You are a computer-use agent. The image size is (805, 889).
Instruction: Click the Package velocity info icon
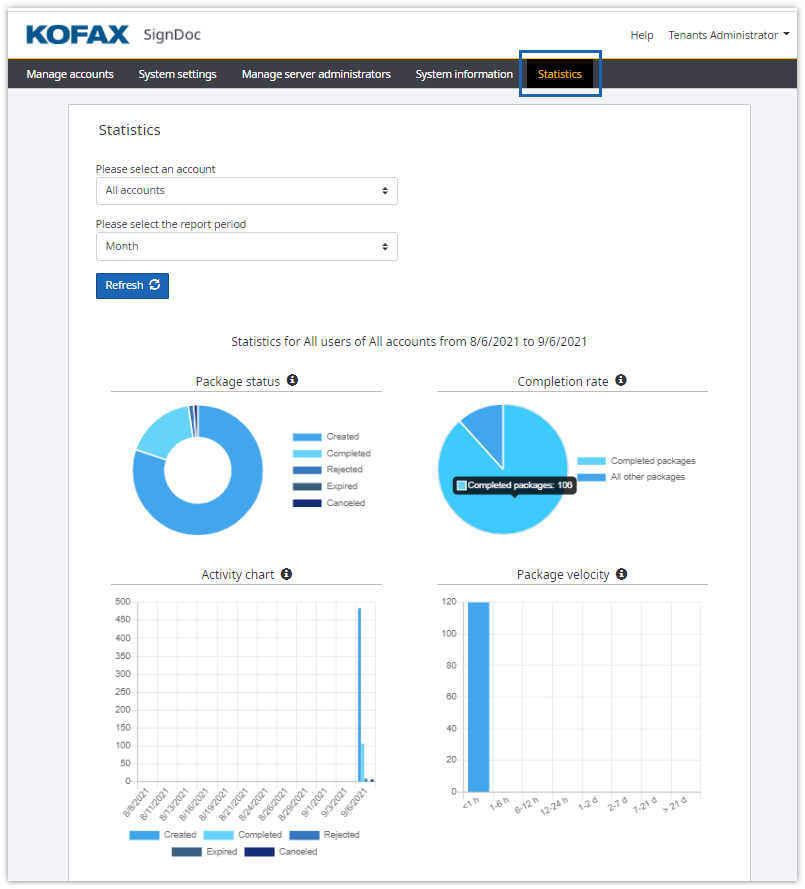[x=621, y=574]
